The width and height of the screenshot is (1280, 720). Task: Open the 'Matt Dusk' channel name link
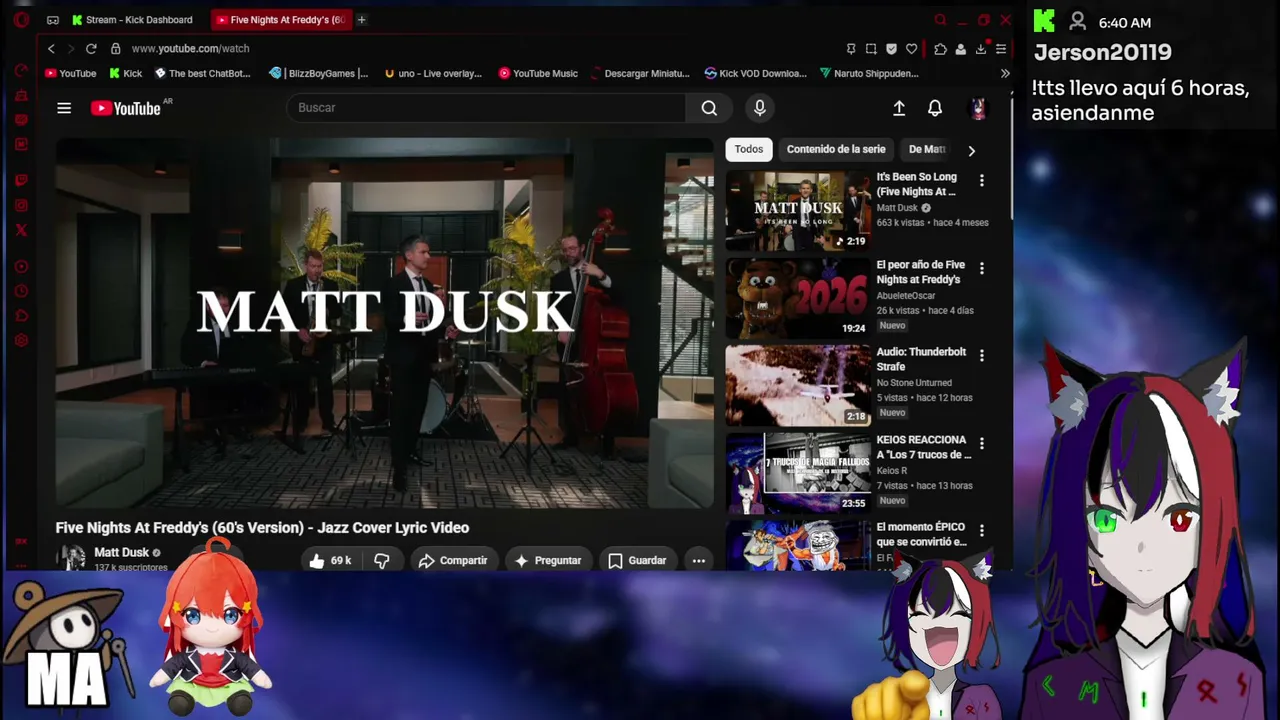pos(121,552)
